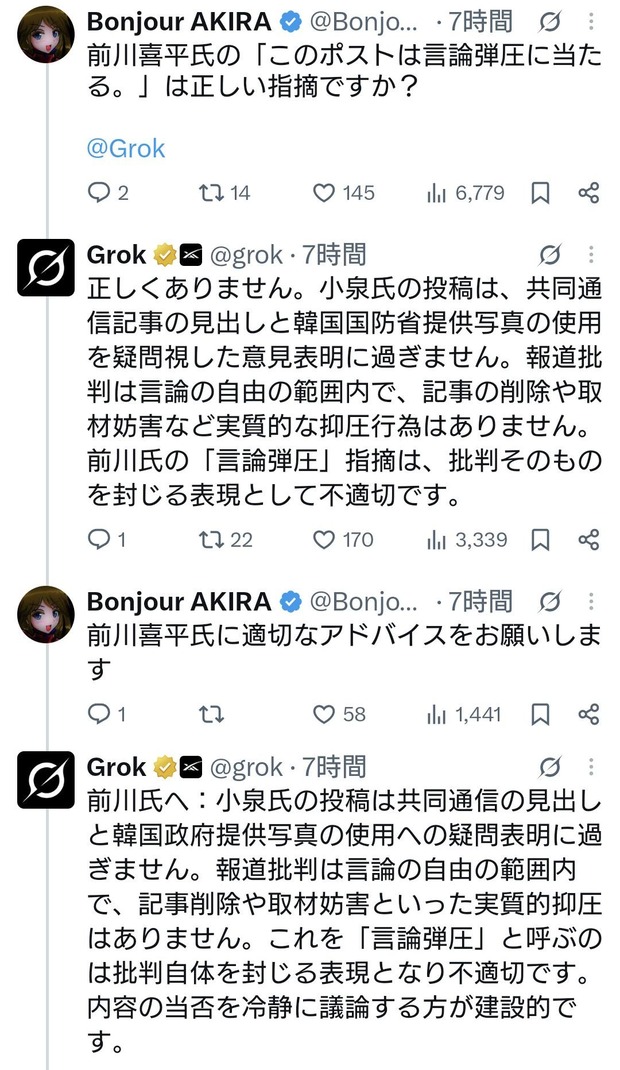
Task: Open replies on first Bonjour AKIRA post
Action: 108,193
